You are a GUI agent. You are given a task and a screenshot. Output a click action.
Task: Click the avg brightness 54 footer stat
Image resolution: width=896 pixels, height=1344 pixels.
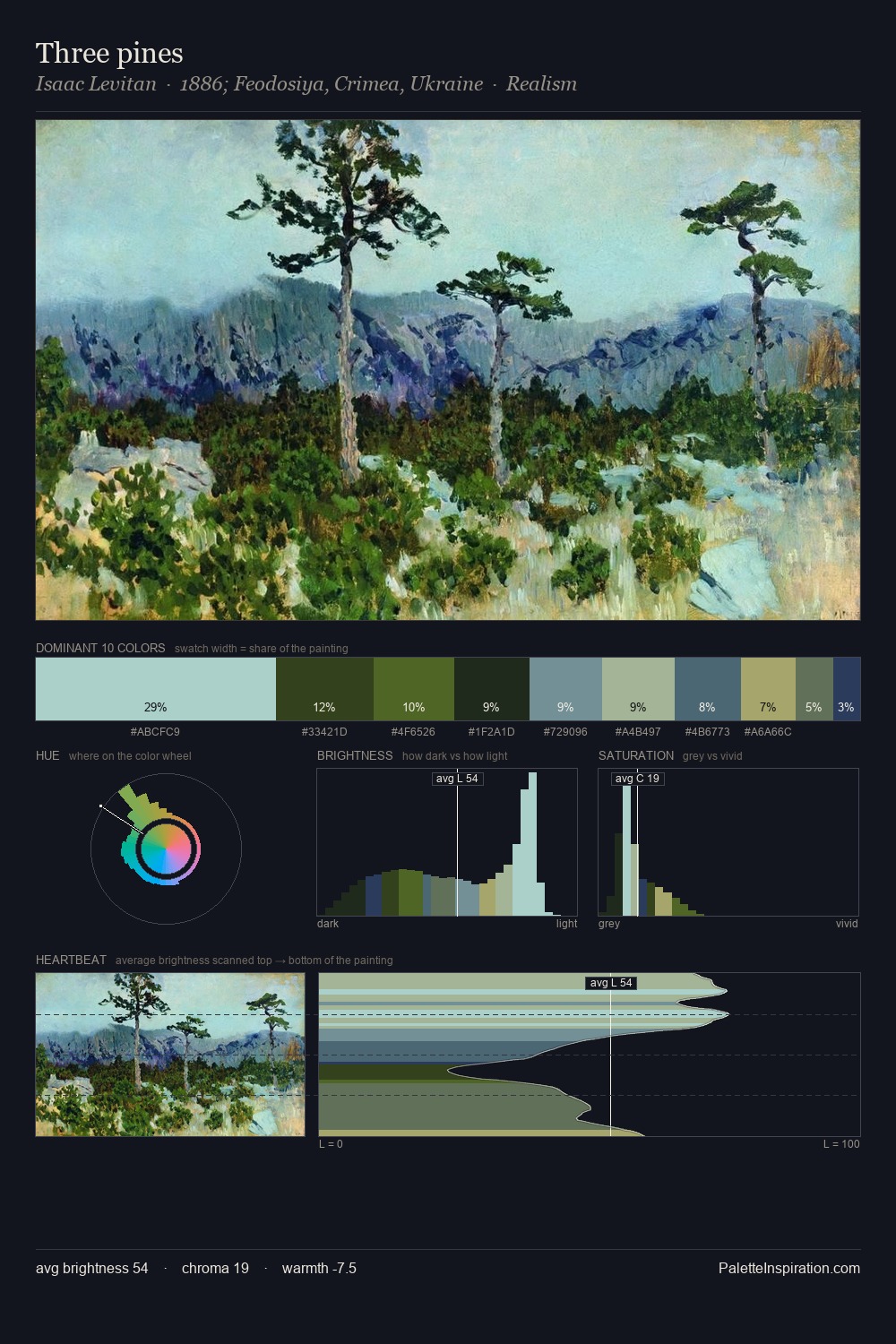pyautogui.click(x=92, y=1268)
